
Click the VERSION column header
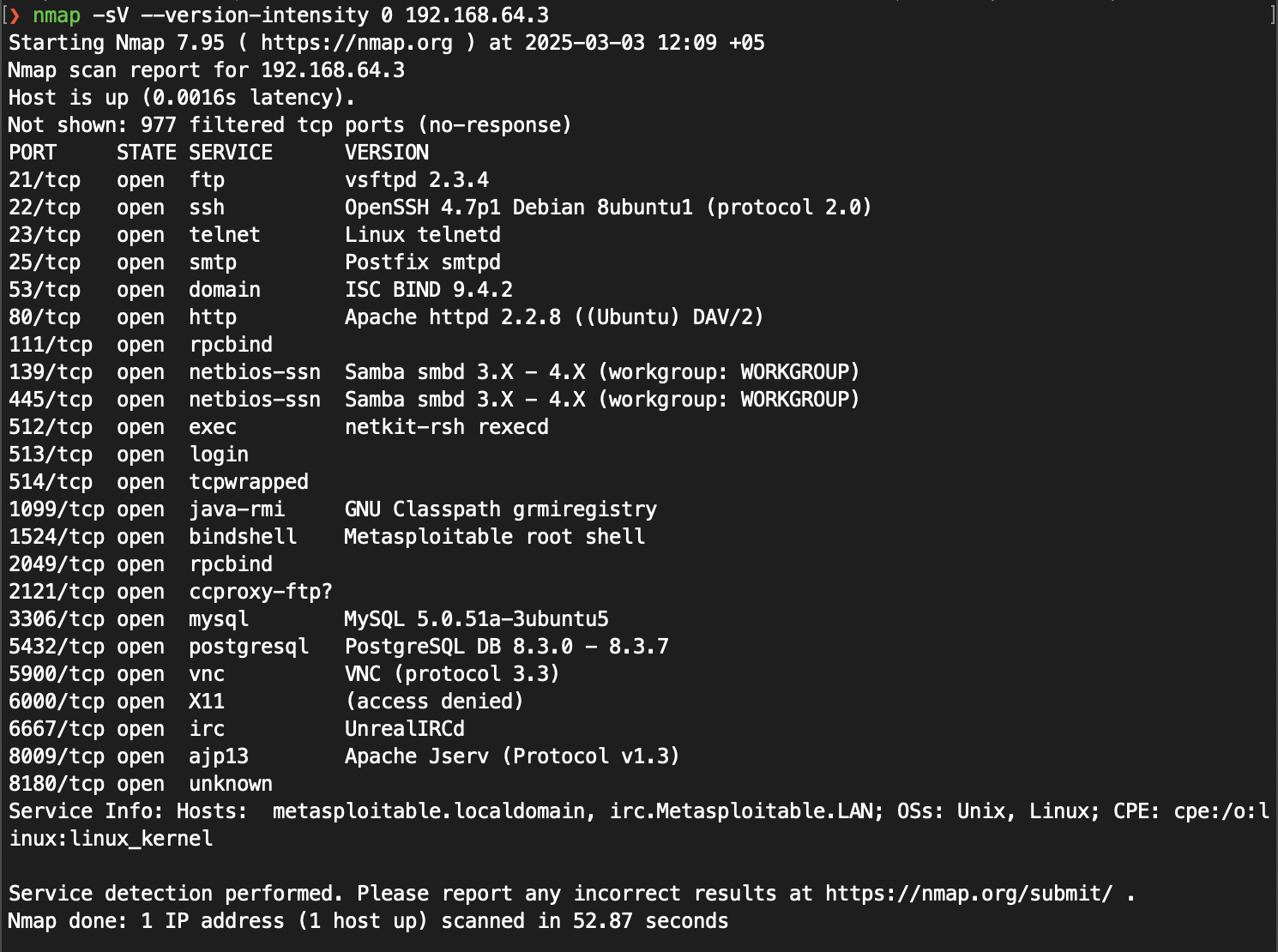point(387,153)
